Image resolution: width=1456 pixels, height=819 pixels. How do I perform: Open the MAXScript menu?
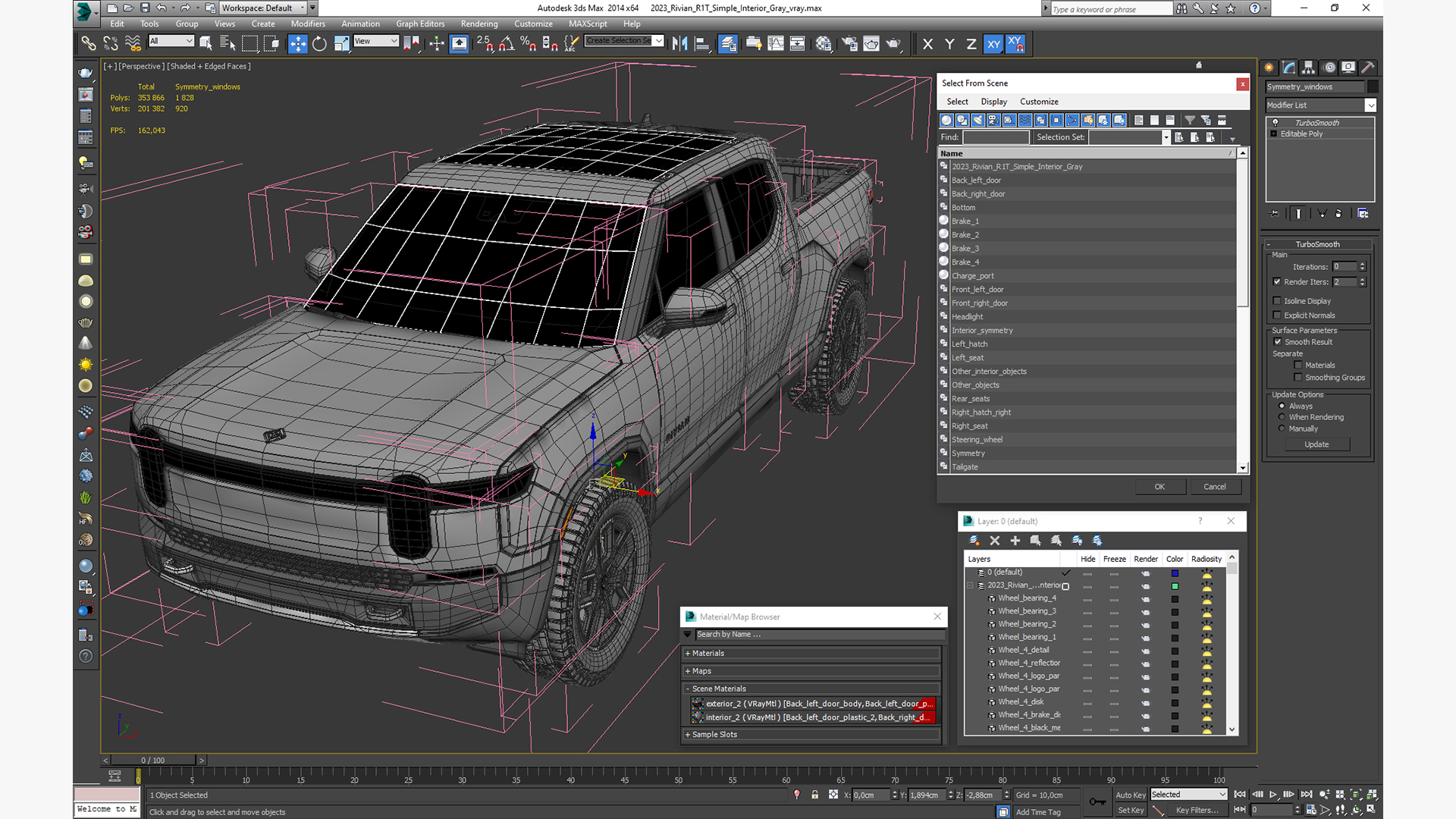(x=588, y=24)
